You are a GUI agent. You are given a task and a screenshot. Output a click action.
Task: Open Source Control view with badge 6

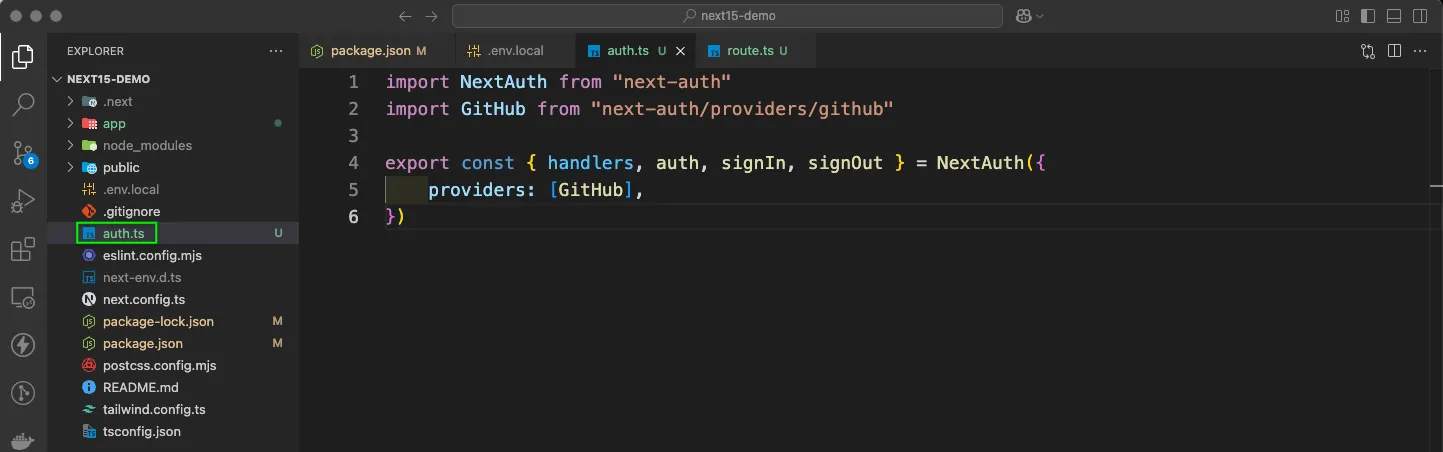(x=23, y=152)
